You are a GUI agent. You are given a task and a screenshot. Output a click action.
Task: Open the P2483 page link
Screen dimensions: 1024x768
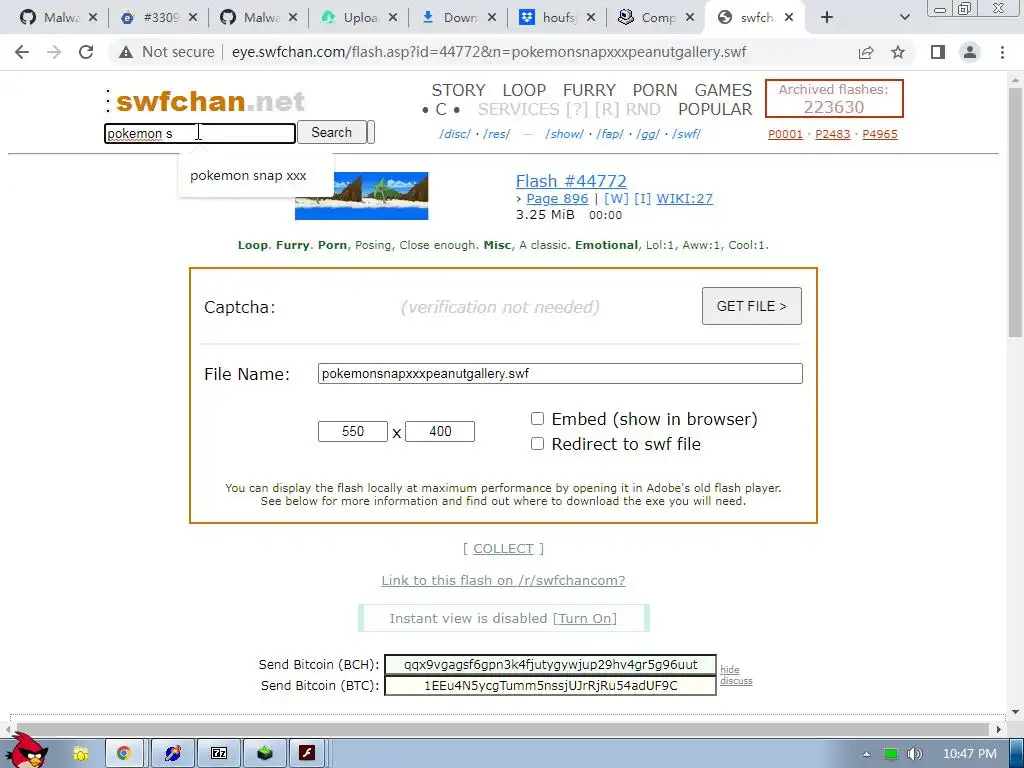(833, 134)
